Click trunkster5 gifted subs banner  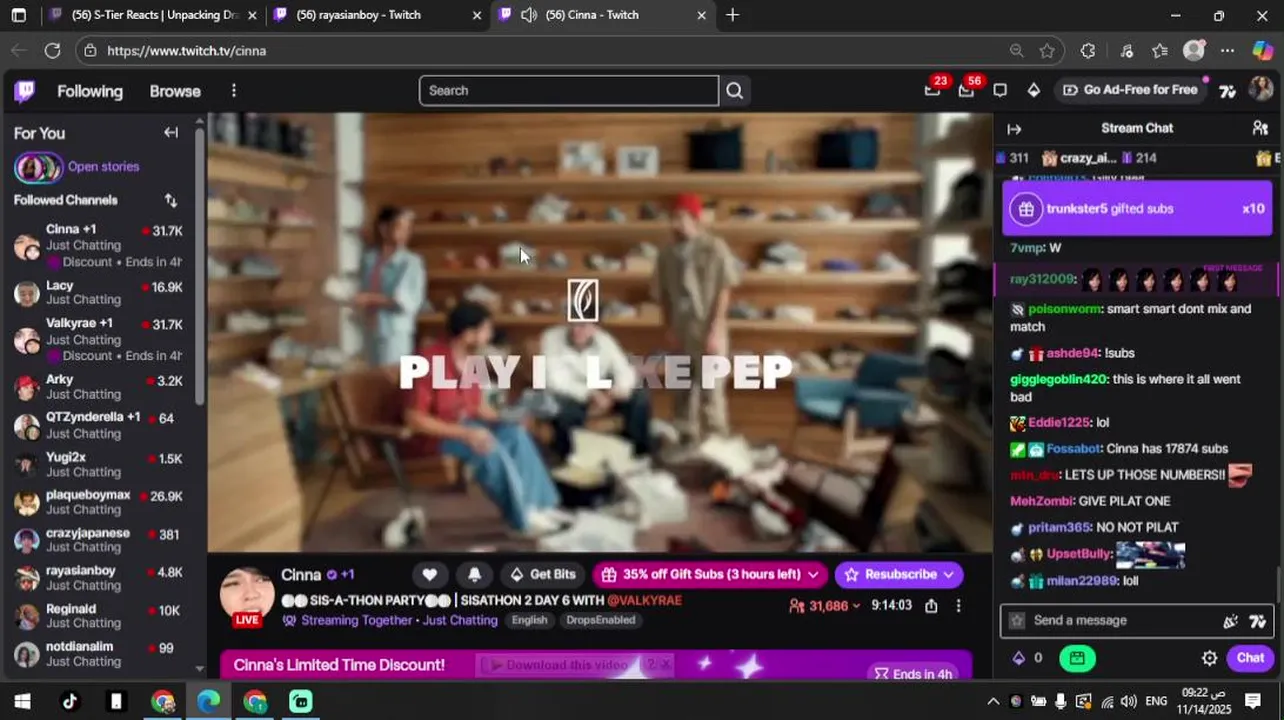point(1137,209)
